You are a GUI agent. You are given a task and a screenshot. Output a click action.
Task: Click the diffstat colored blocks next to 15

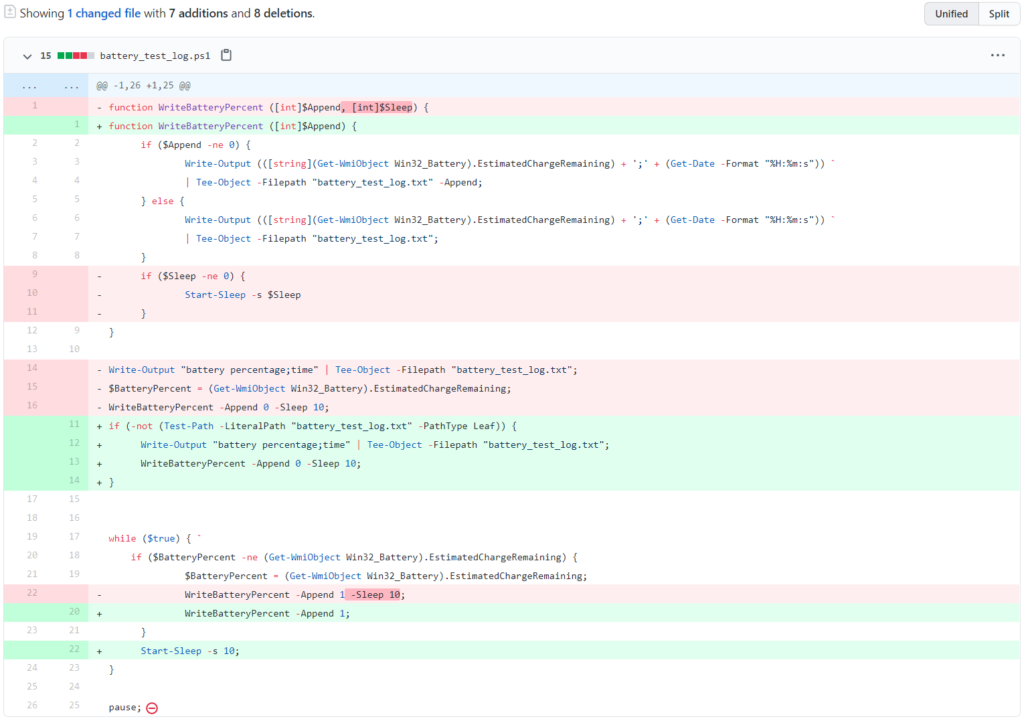tap(76, 56)
